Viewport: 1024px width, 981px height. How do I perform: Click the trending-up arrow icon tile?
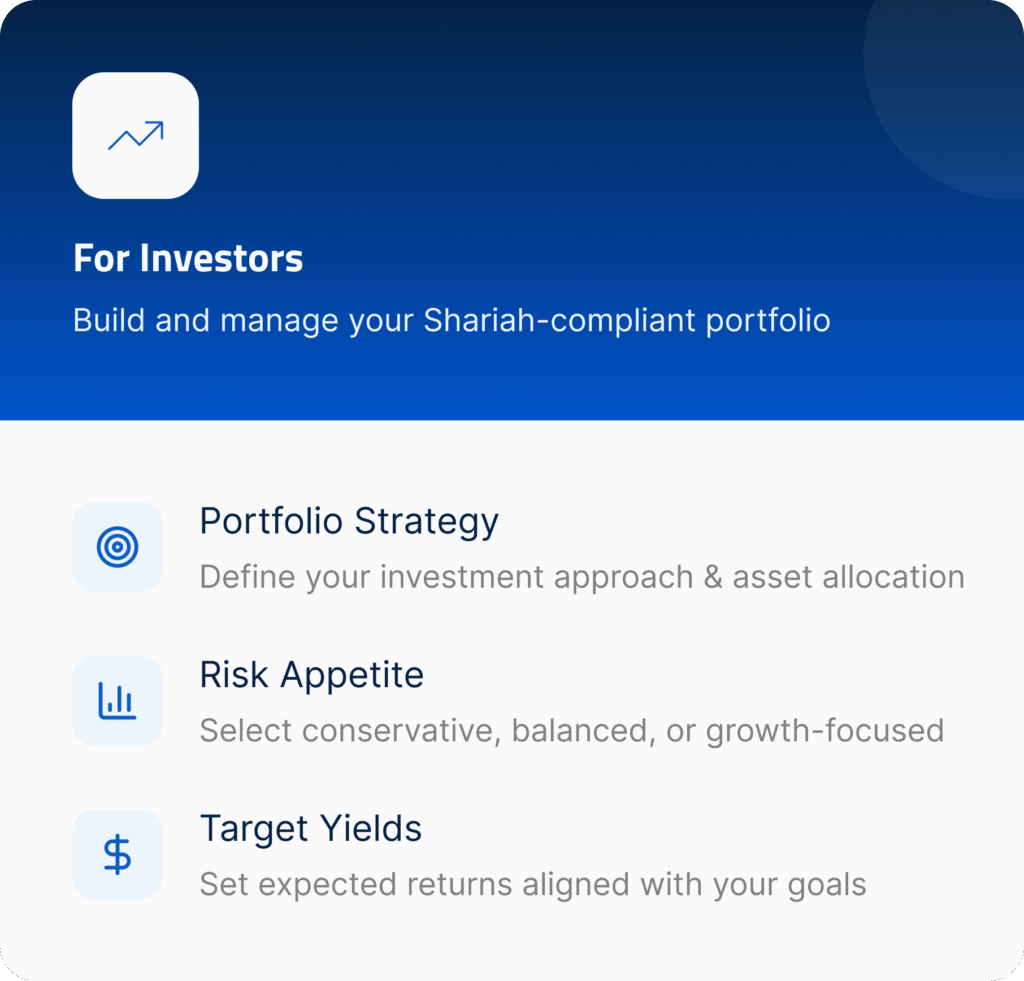click(x=135, y=136)
